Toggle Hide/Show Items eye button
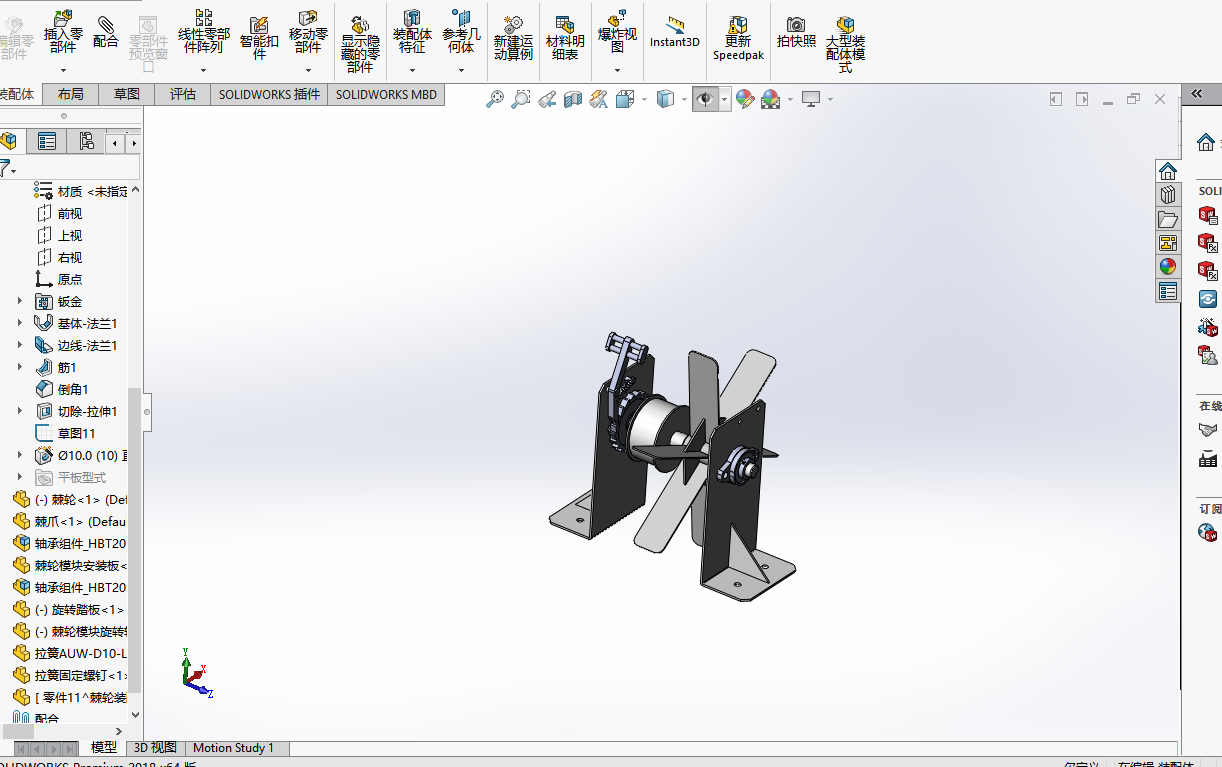 pos(706,99)
